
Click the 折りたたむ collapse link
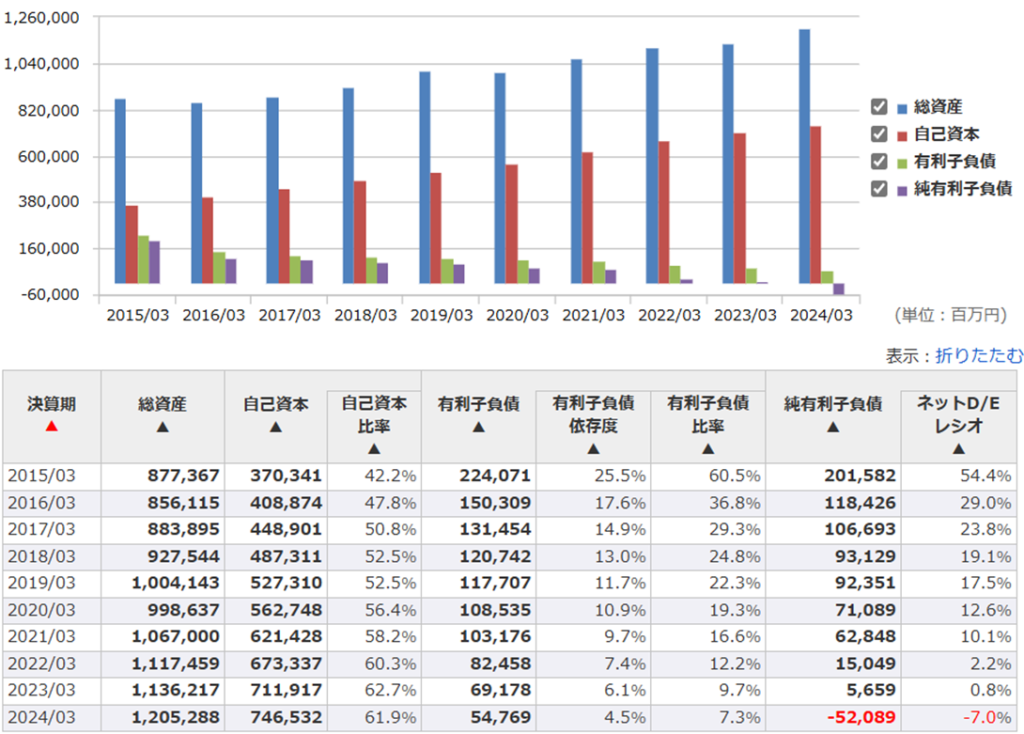point(979,355)
